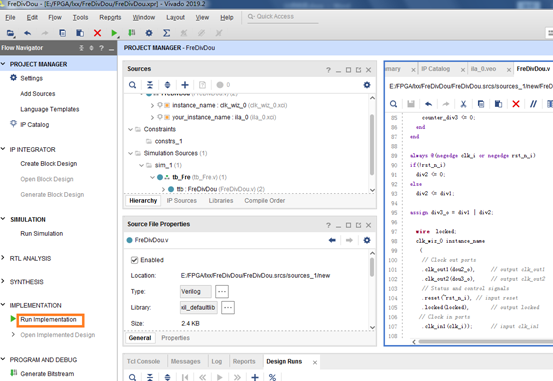Screen dimensions: 553x381
Task: Collapse the SIMULATION section
Action: click(3, 219)
